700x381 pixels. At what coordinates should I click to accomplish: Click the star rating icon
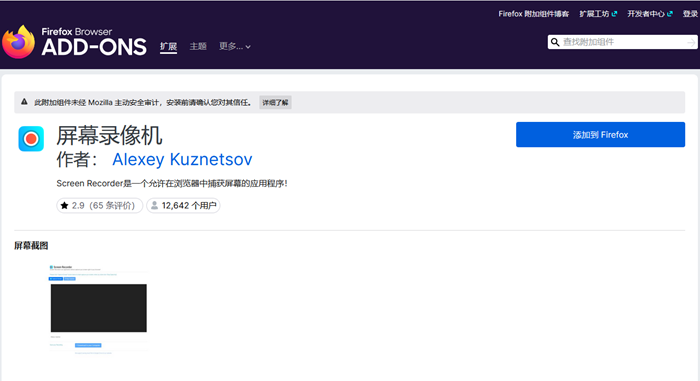pyautogui.click(x=64, y=205)
